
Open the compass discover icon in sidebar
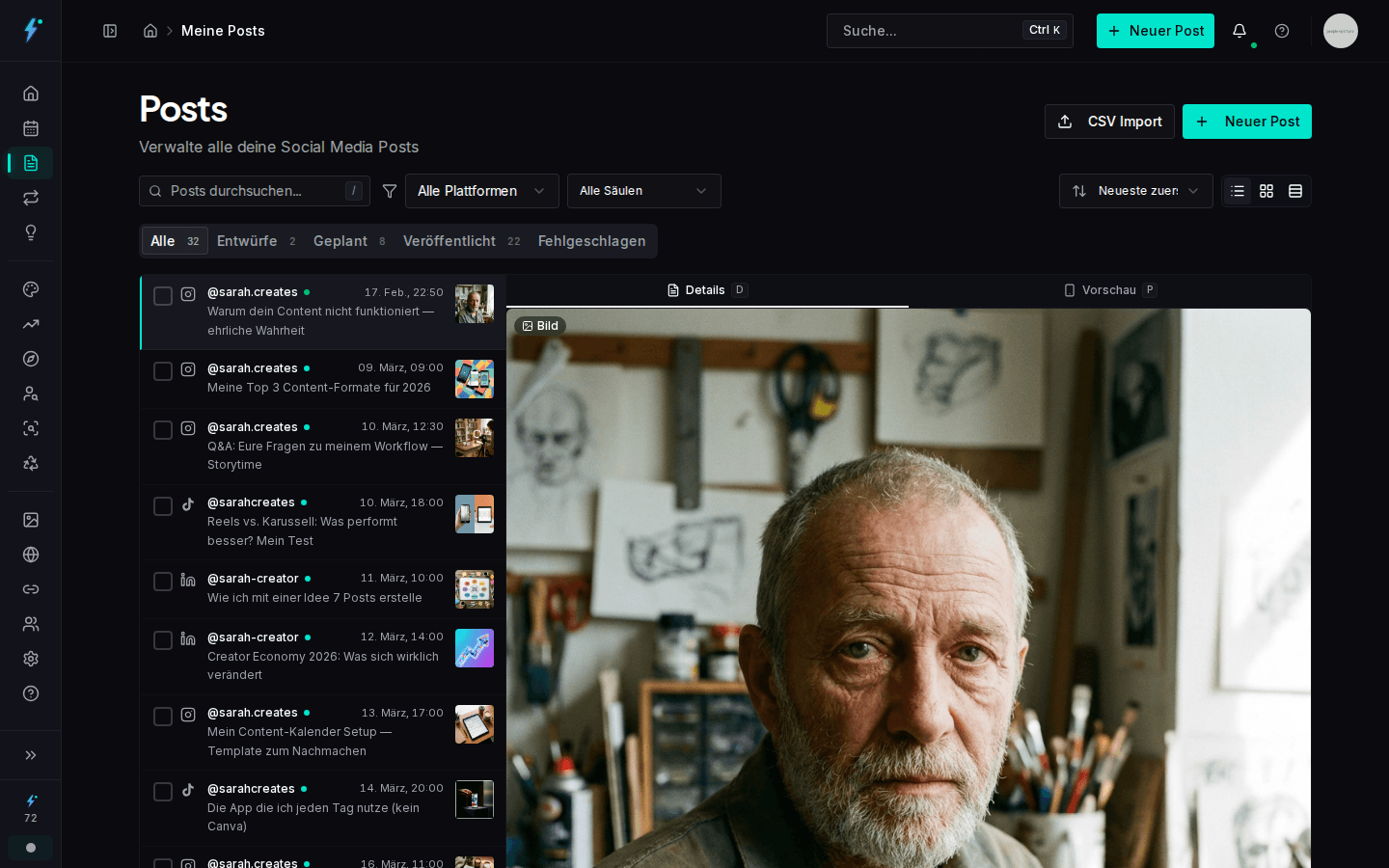click(30, 359)
